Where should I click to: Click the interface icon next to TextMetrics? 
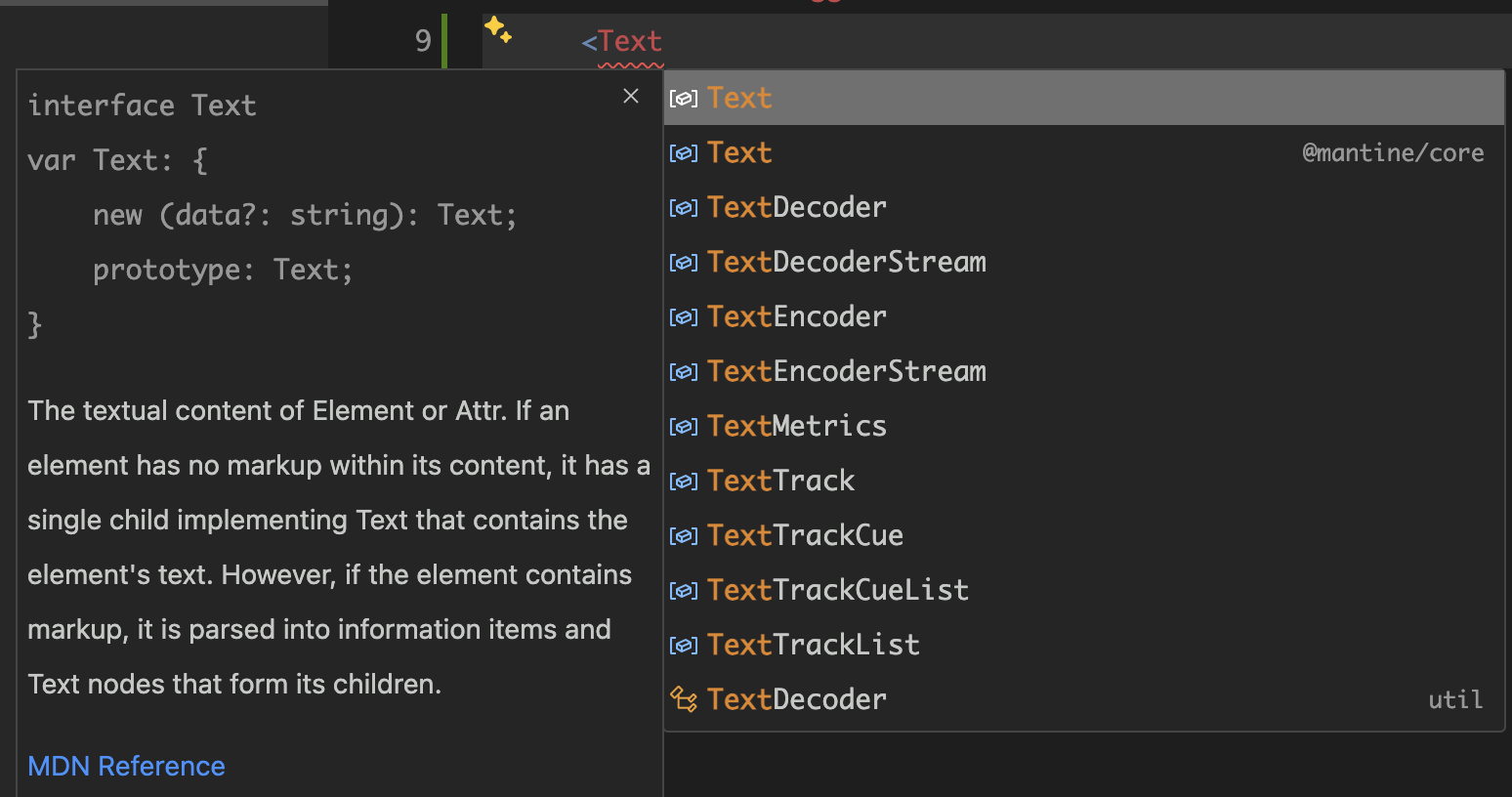pyautogui.click(x=684, y=426)
